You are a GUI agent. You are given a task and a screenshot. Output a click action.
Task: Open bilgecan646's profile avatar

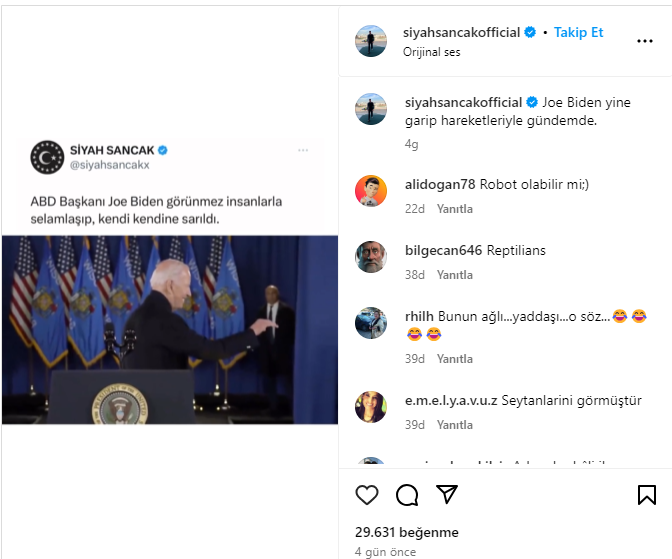click(371, 256)
